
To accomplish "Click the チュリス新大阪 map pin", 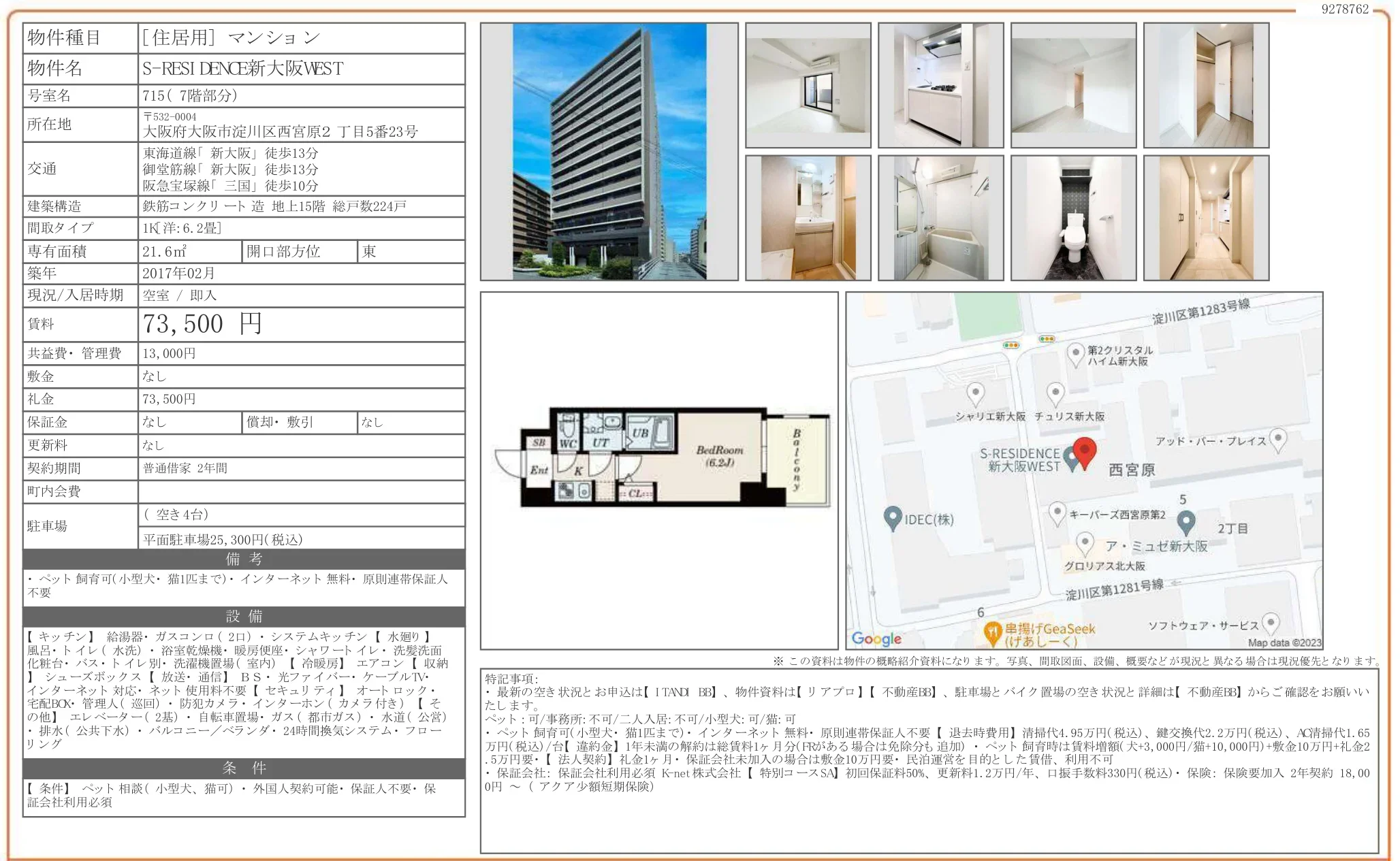I will (1056, 391).
